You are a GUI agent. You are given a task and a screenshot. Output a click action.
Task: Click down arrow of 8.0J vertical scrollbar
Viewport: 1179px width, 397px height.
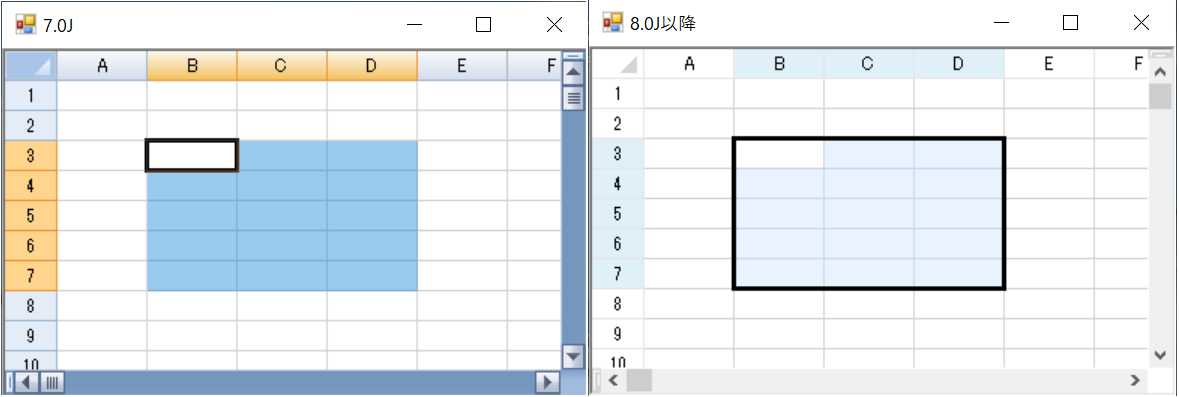[x=1160, y=354]
